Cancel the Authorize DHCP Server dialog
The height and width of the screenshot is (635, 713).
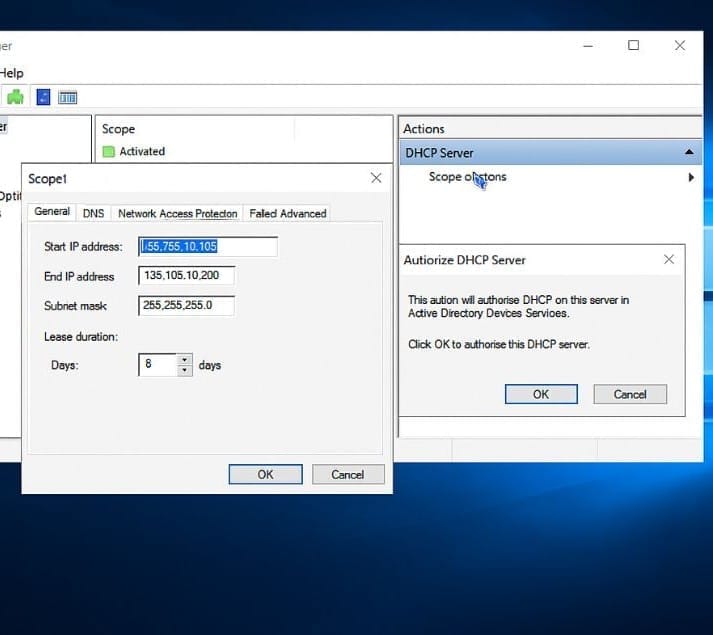click(x=630, y=394)
